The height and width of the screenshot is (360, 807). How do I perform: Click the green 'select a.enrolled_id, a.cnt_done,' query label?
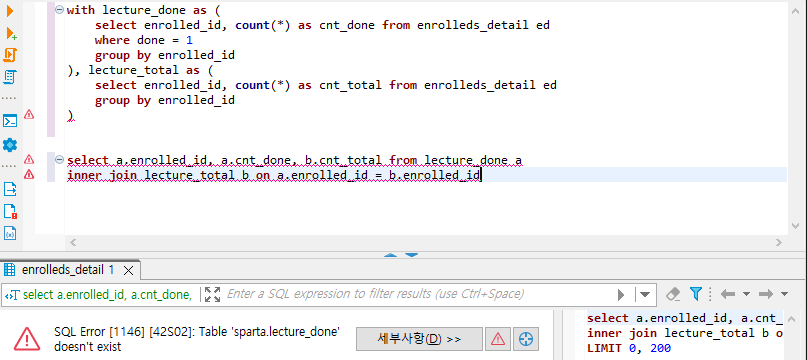tap(108, 294)
